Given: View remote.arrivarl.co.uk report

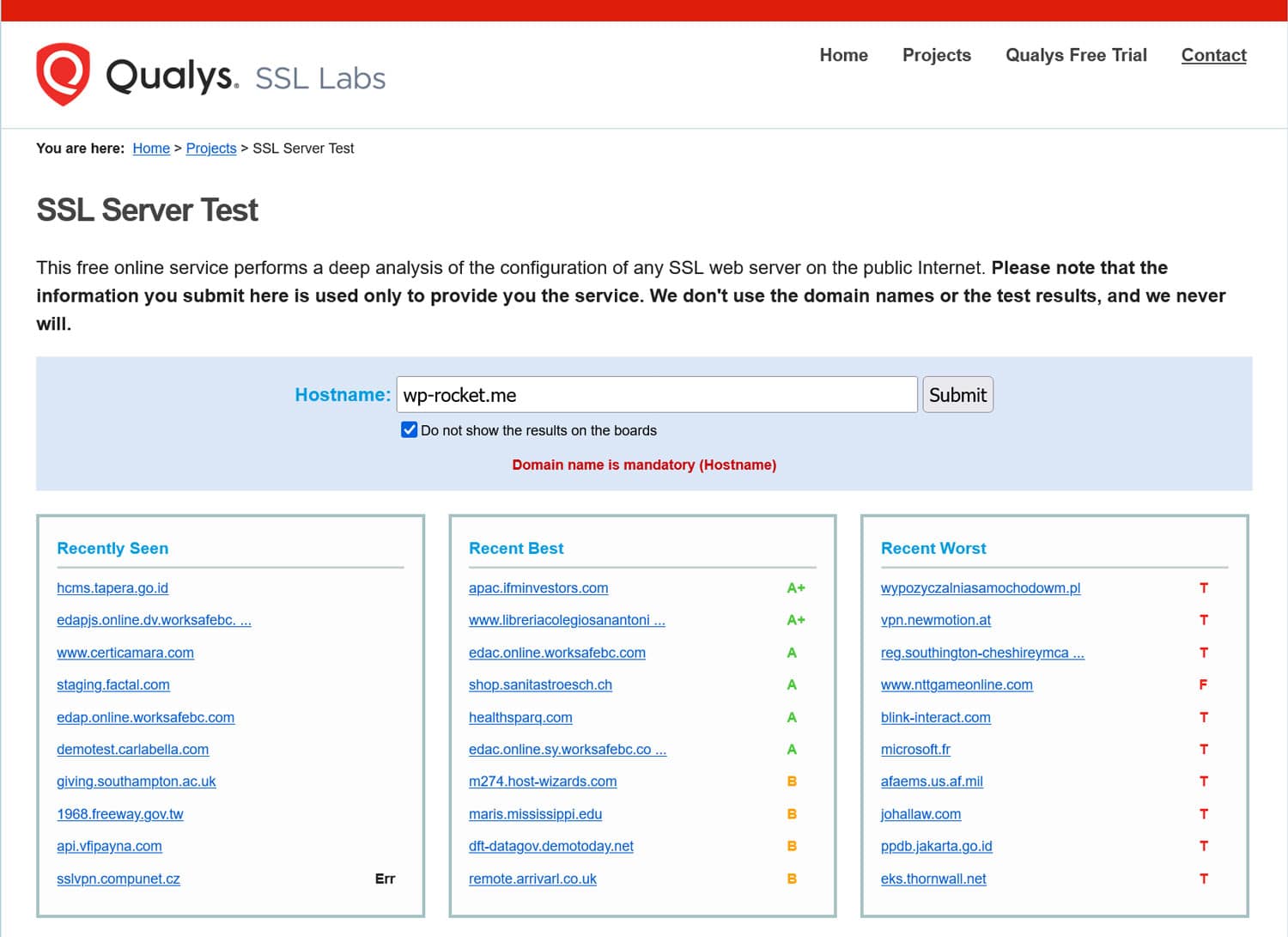Looking at the screenshot, I should (x=532, y=879).
